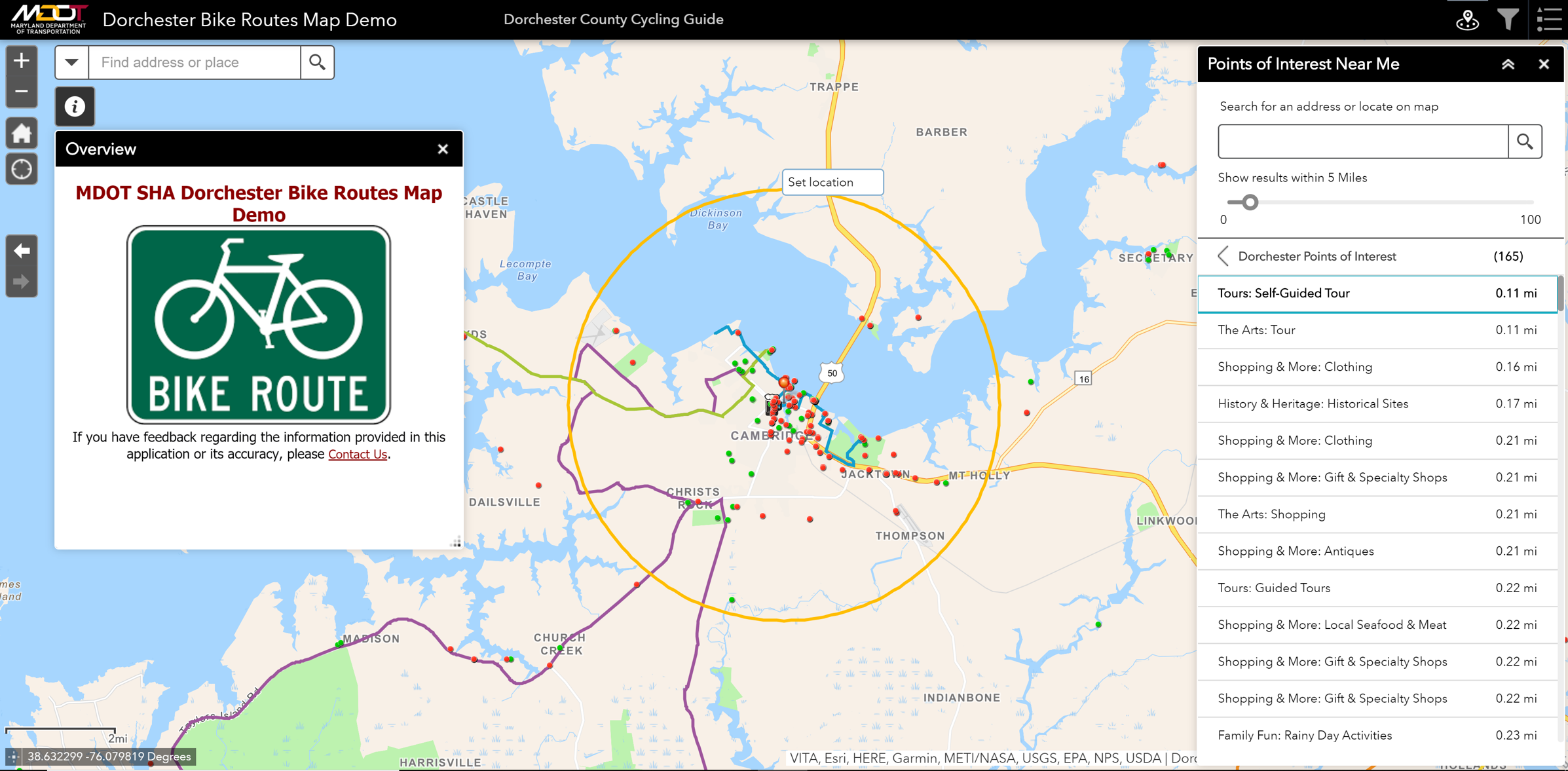The width and height of the screenshot is (1568, 771).
Task: Select Shopping & More: Clothing at 0.16 mi
Action: point(1377,367)
